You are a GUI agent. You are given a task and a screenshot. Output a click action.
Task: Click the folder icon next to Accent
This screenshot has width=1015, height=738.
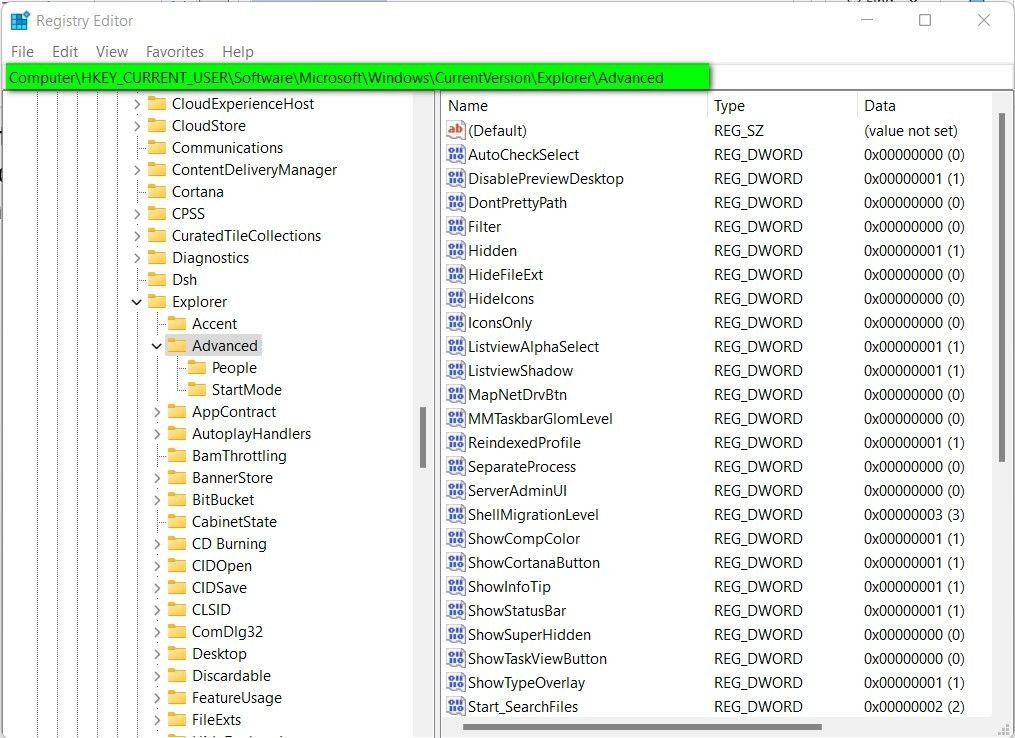[177, 324]
